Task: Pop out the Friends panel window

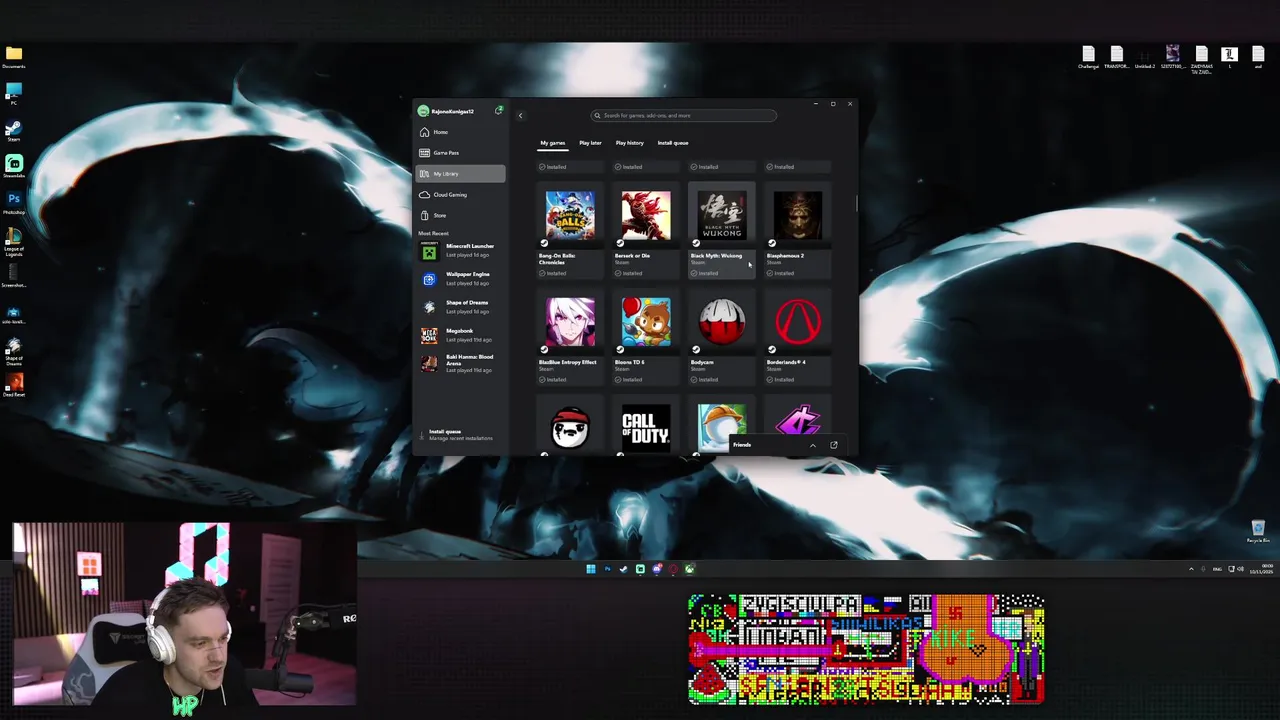Action: pos(833,445)
